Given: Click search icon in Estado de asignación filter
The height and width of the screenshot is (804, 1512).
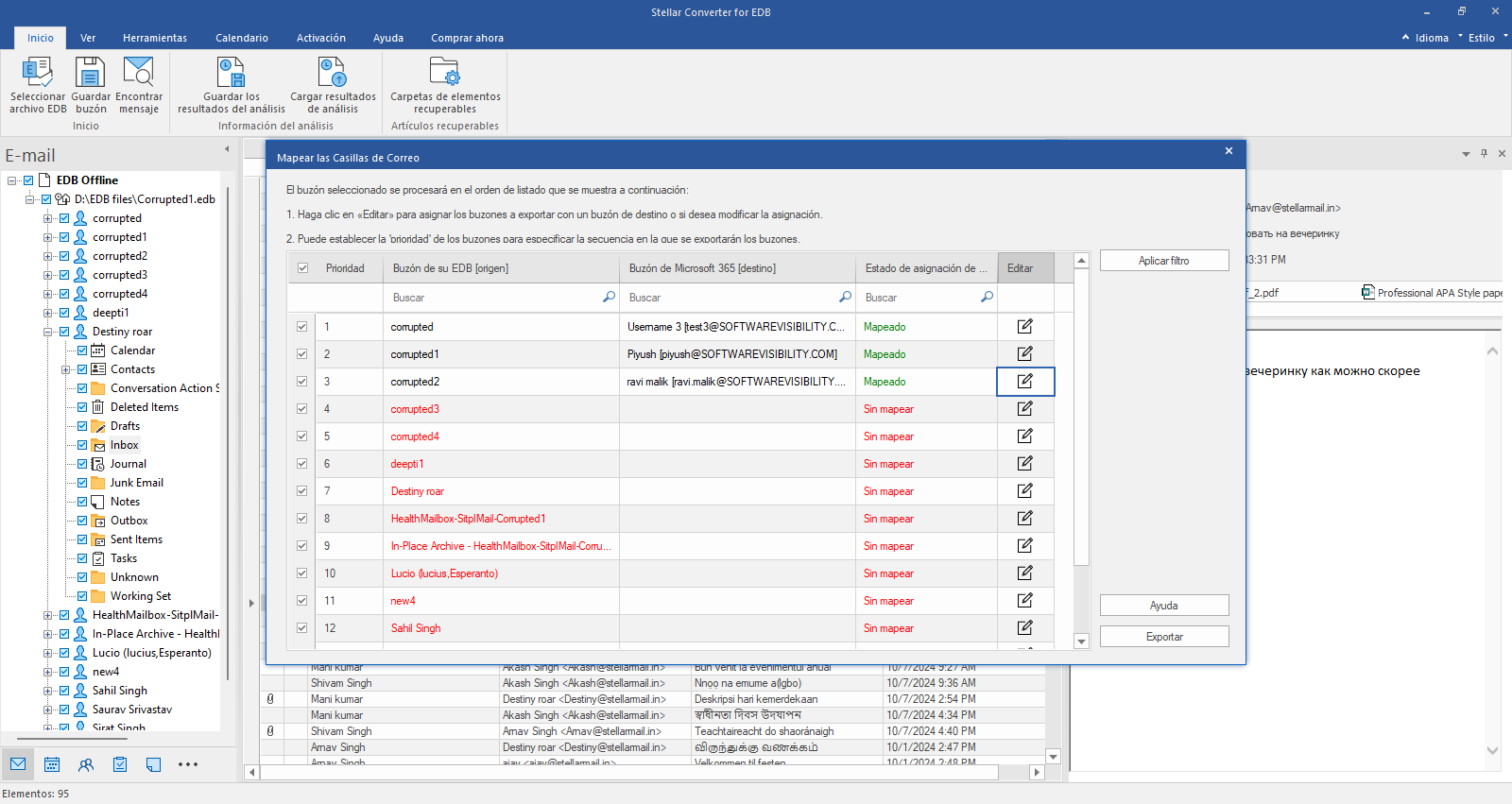Looking at the screenshot, I should point(987,298).
